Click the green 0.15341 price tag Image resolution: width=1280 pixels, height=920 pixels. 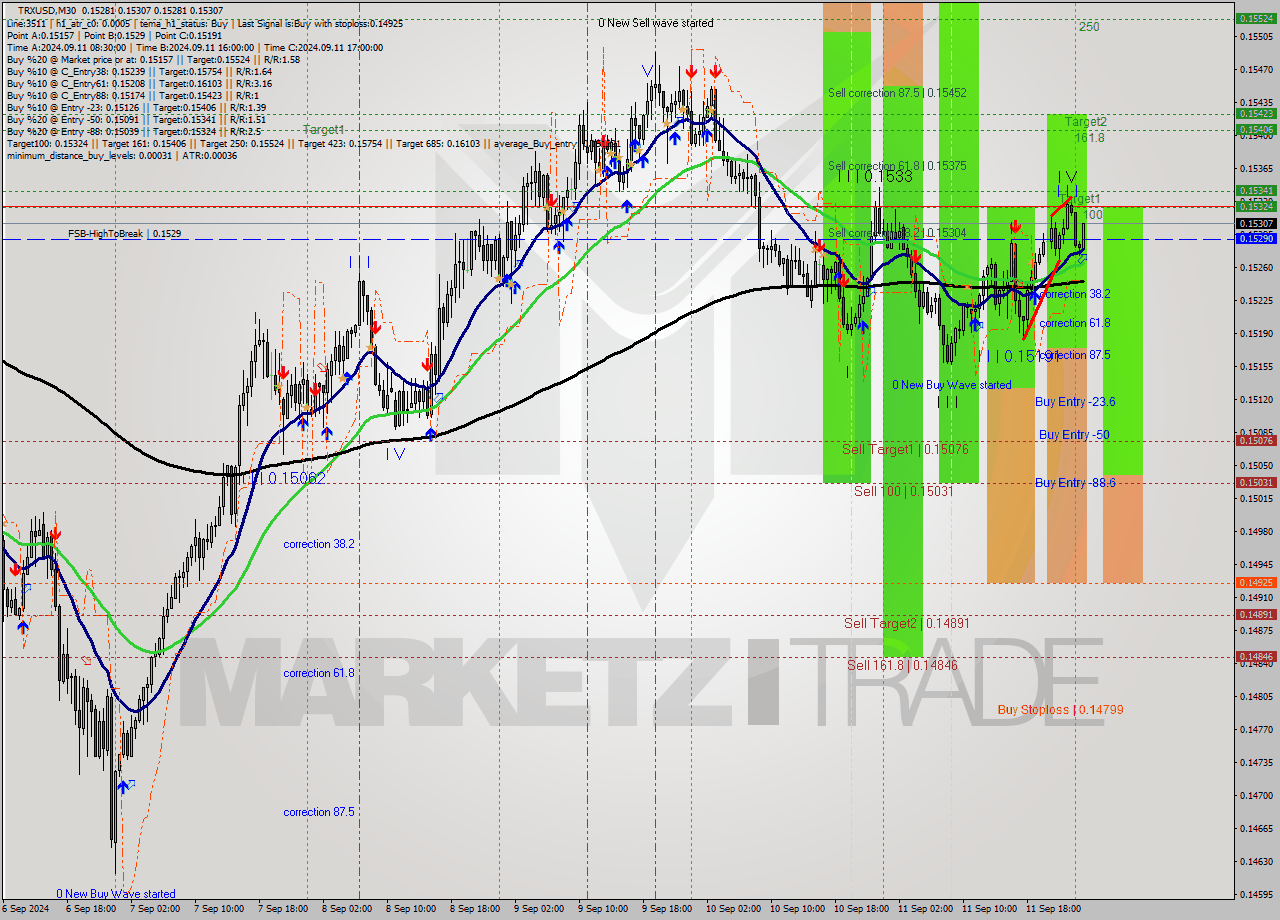1256,190
